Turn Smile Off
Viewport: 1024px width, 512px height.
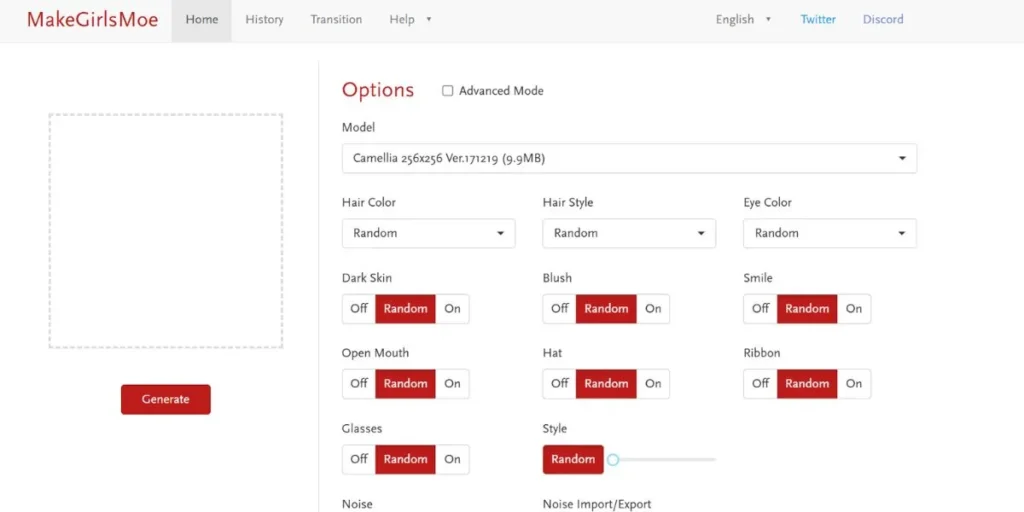[x=760, y=309]
